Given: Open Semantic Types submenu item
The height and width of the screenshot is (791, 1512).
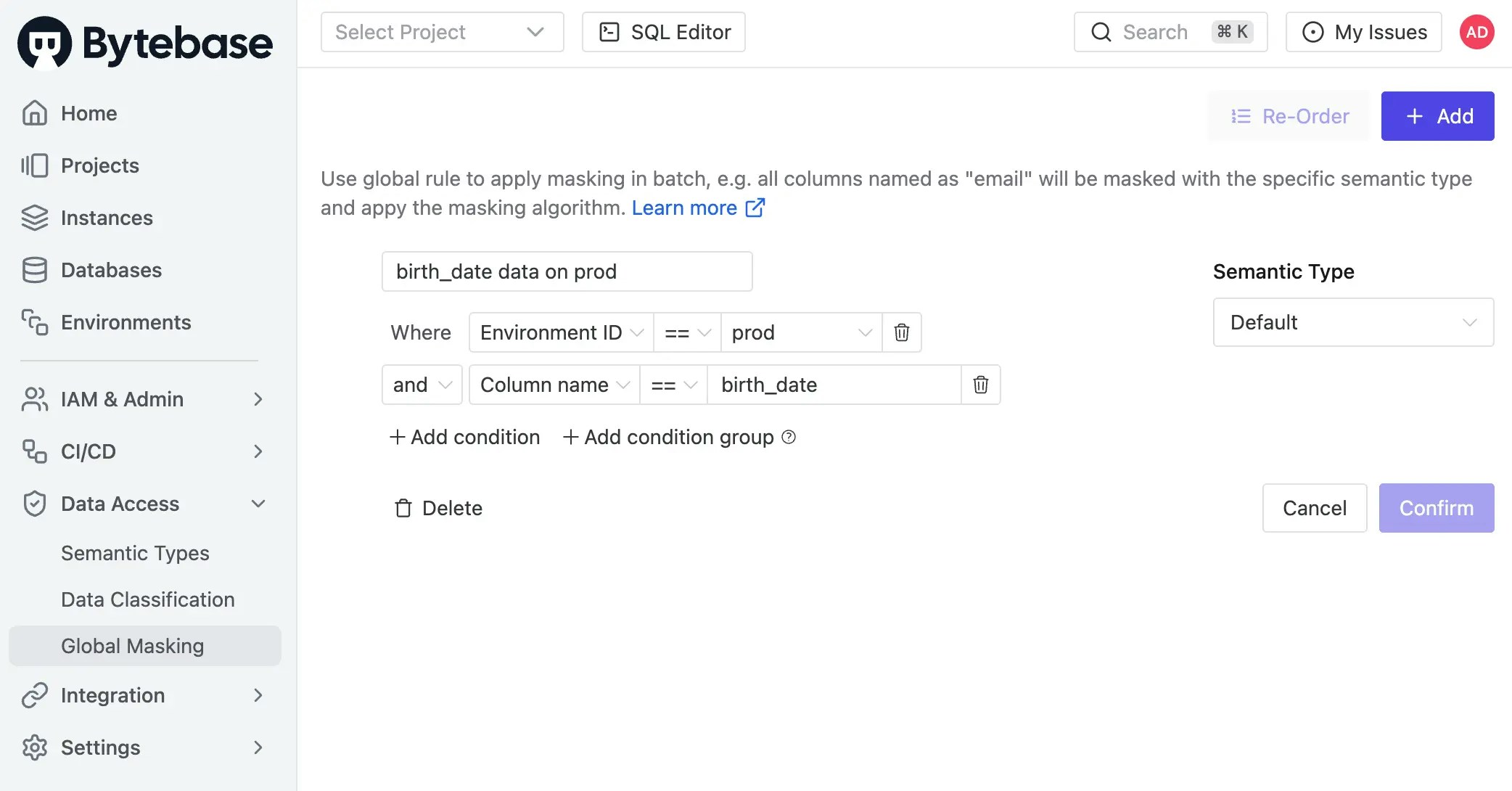Looking at the screenshot, I should 135,553.
